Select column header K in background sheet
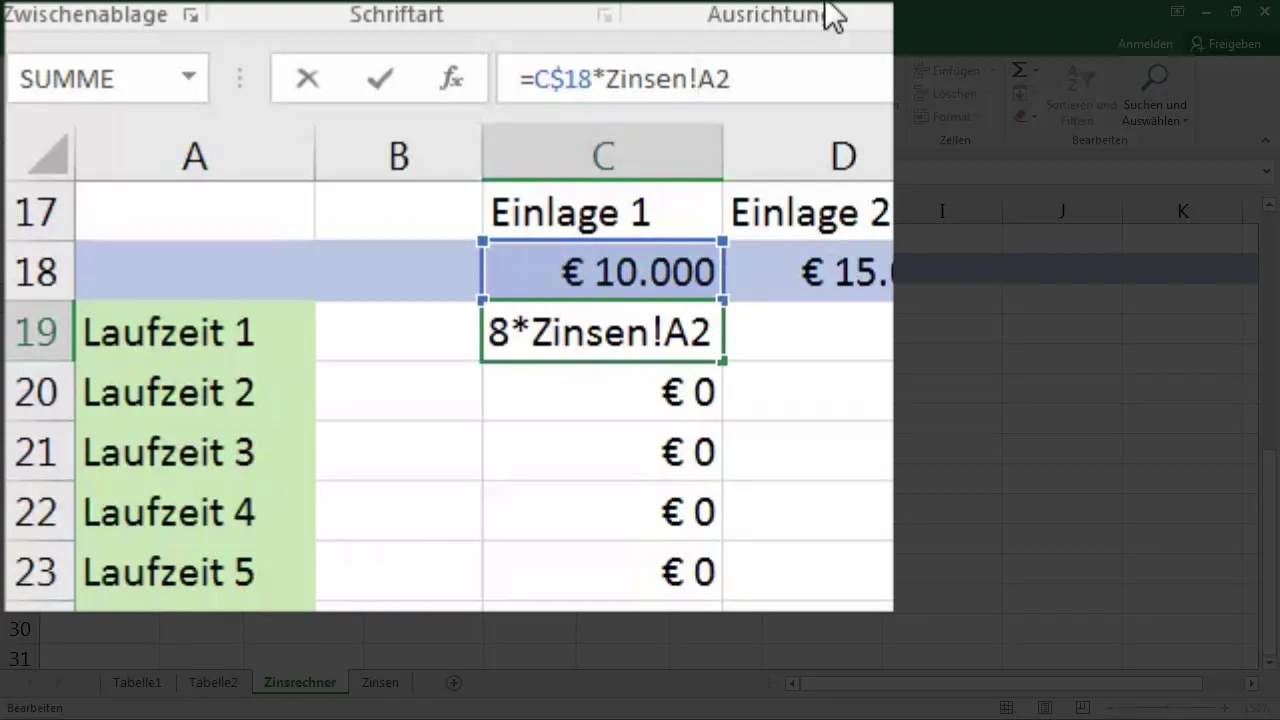Viewport: 1280px width, 720px height. tap(1183, 211)
